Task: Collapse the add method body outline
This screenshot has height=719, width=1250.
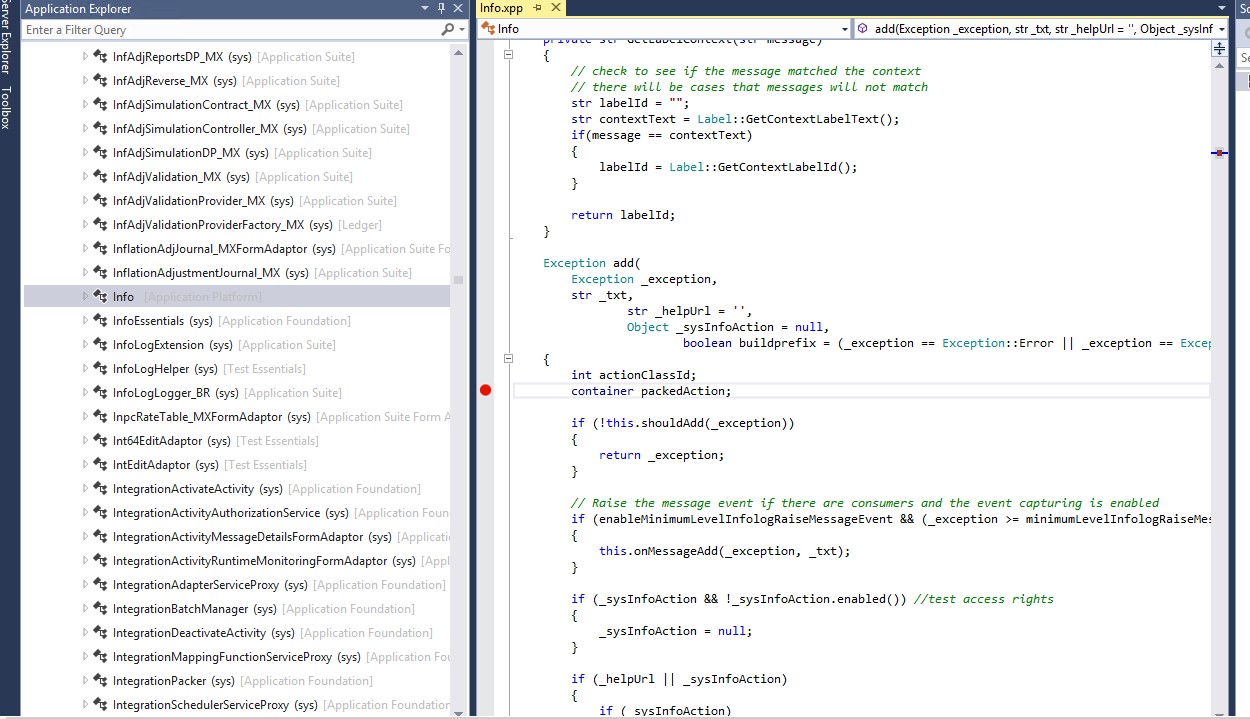Action: point(508,358)
